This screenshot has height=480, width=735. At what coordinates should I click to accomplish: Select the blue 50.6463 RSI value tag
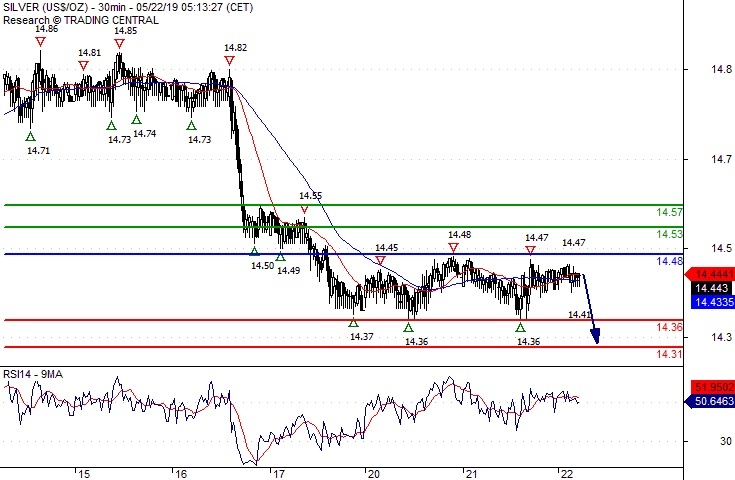point(711,401)
